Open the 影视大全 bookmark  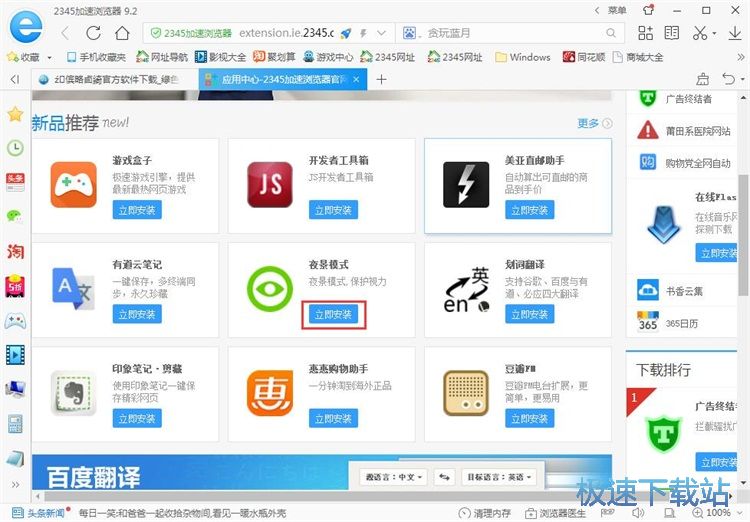point(220,57)
